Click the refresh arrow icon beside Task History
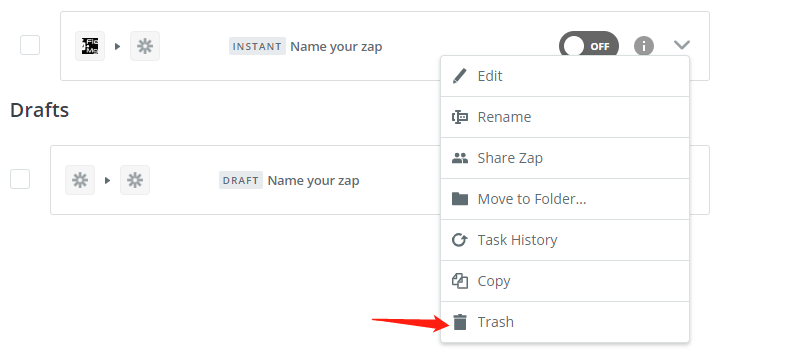This screenshot has height=361, width=806. [460, 240]
